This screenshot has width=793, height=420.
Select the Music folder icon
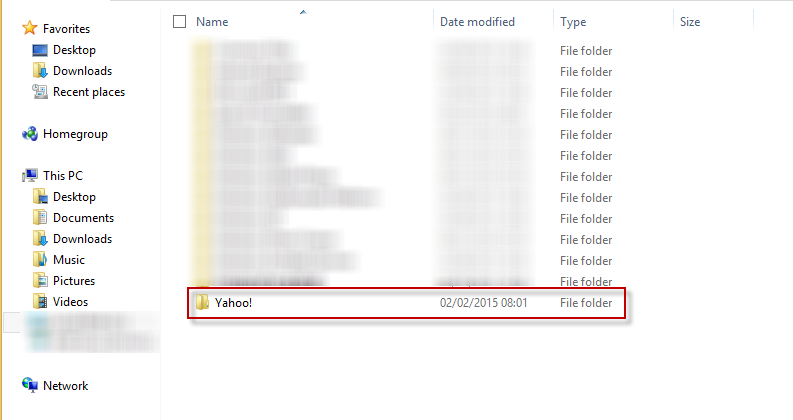pyautogui.click(x=40, y=260)
